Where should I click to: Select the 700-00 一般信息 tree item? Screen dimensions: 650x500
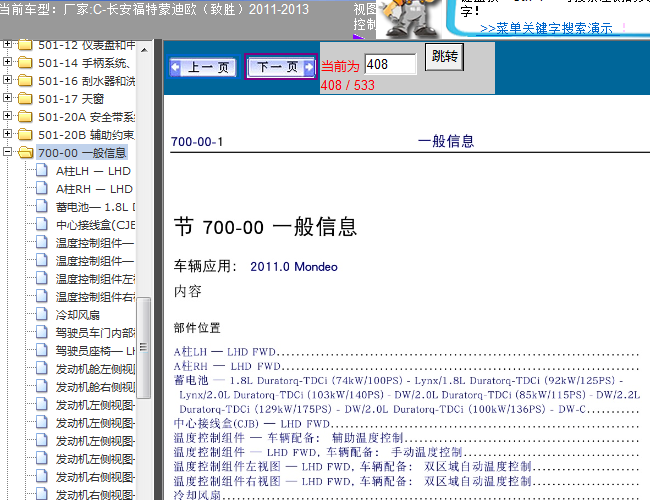point(82,153)
